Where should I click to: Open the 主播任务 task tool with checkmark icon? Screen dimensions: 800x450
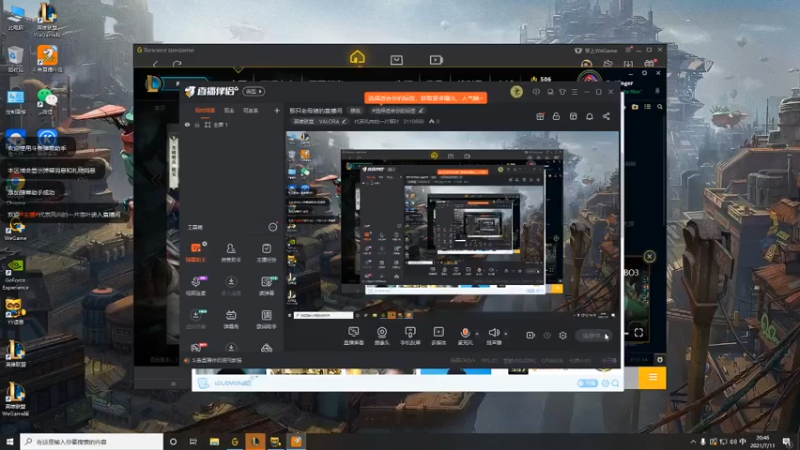(x=266, y=252)
